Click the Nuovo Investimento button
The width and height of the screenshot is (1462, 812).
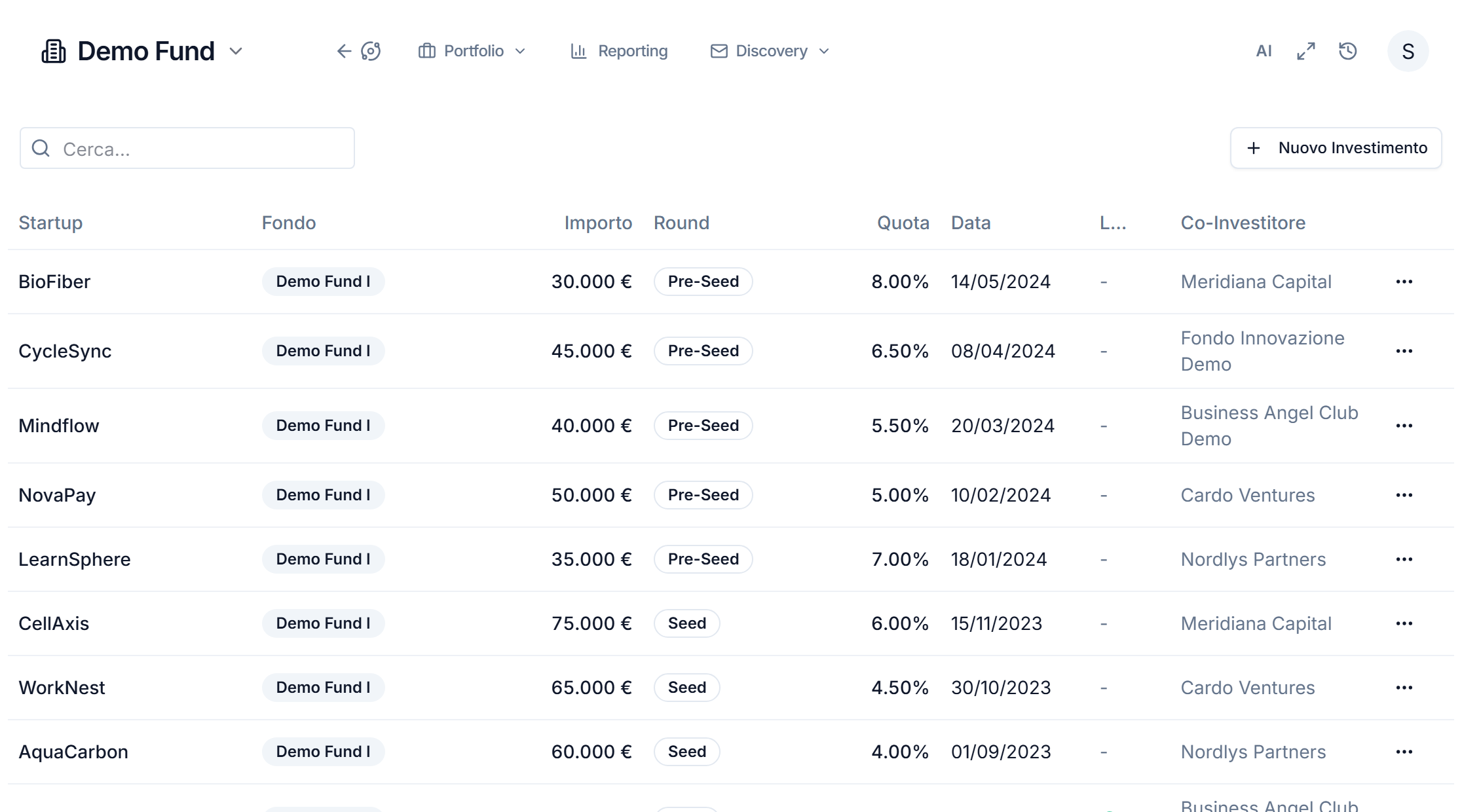point(1336,148)
